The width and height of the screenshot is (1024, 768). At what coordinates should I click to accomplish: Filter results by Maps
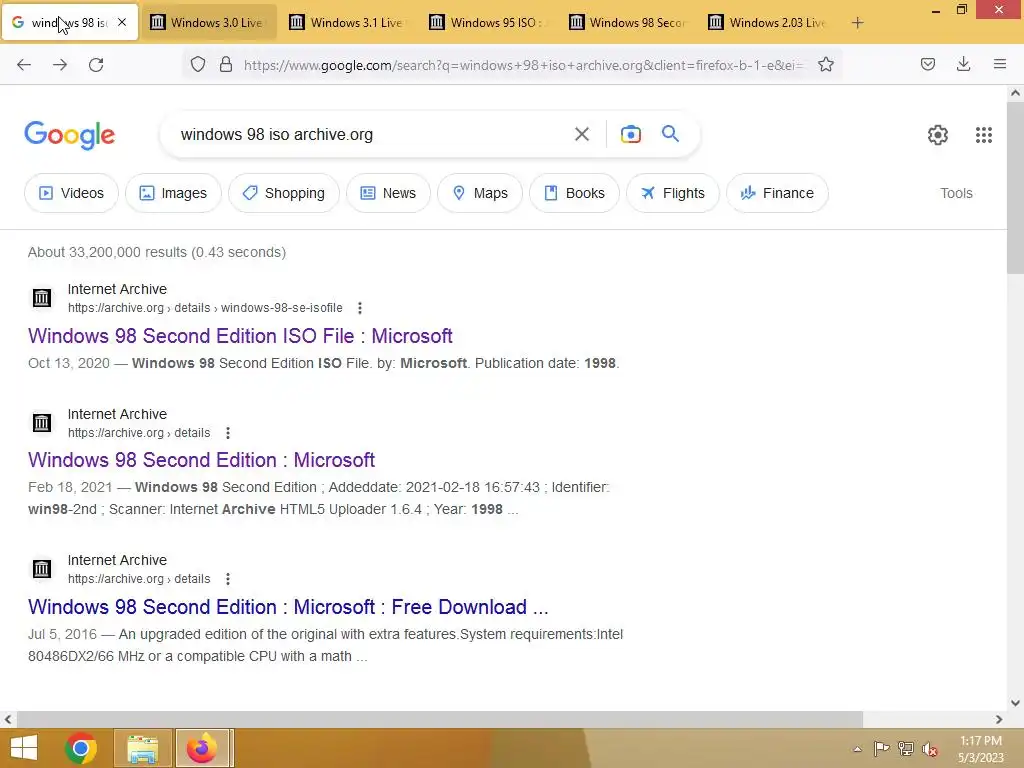(480, 193)
